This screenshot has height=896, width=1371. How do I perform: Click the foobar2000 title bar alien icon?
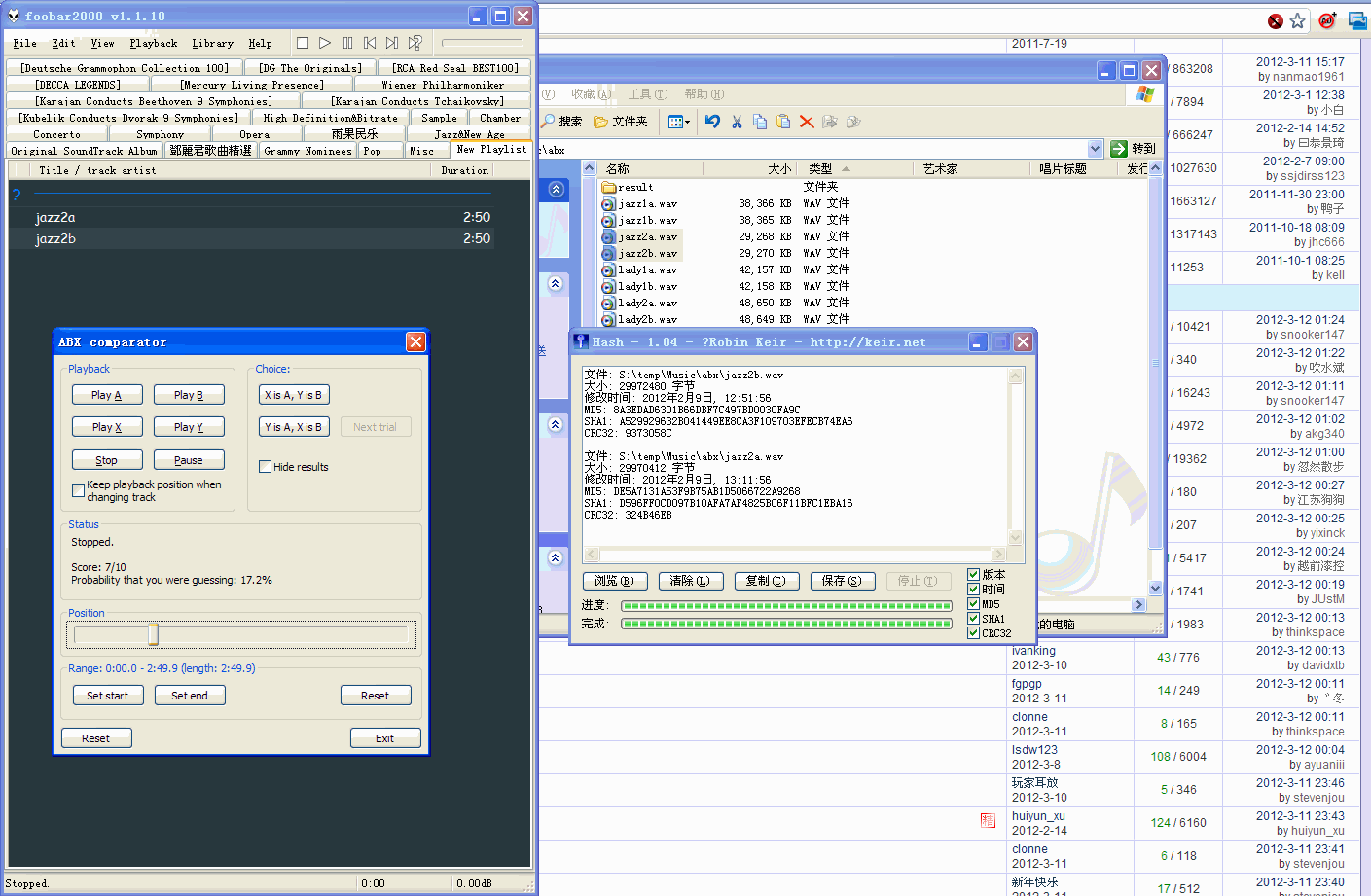(x=14, y=16)
